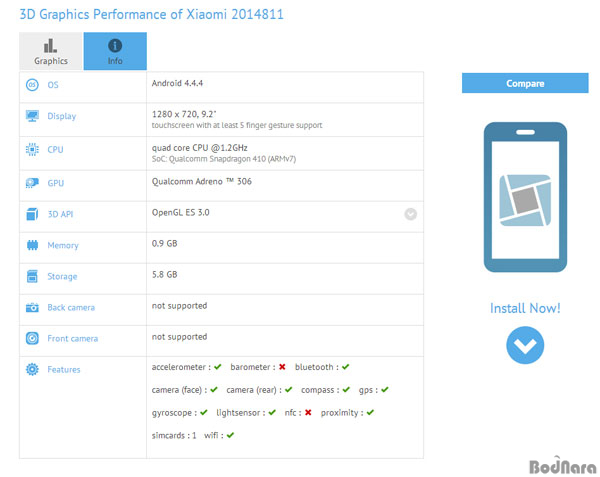Click the 3D API cube icon
Viewport: 600px width, 477px height.
(x=32, y=214)
